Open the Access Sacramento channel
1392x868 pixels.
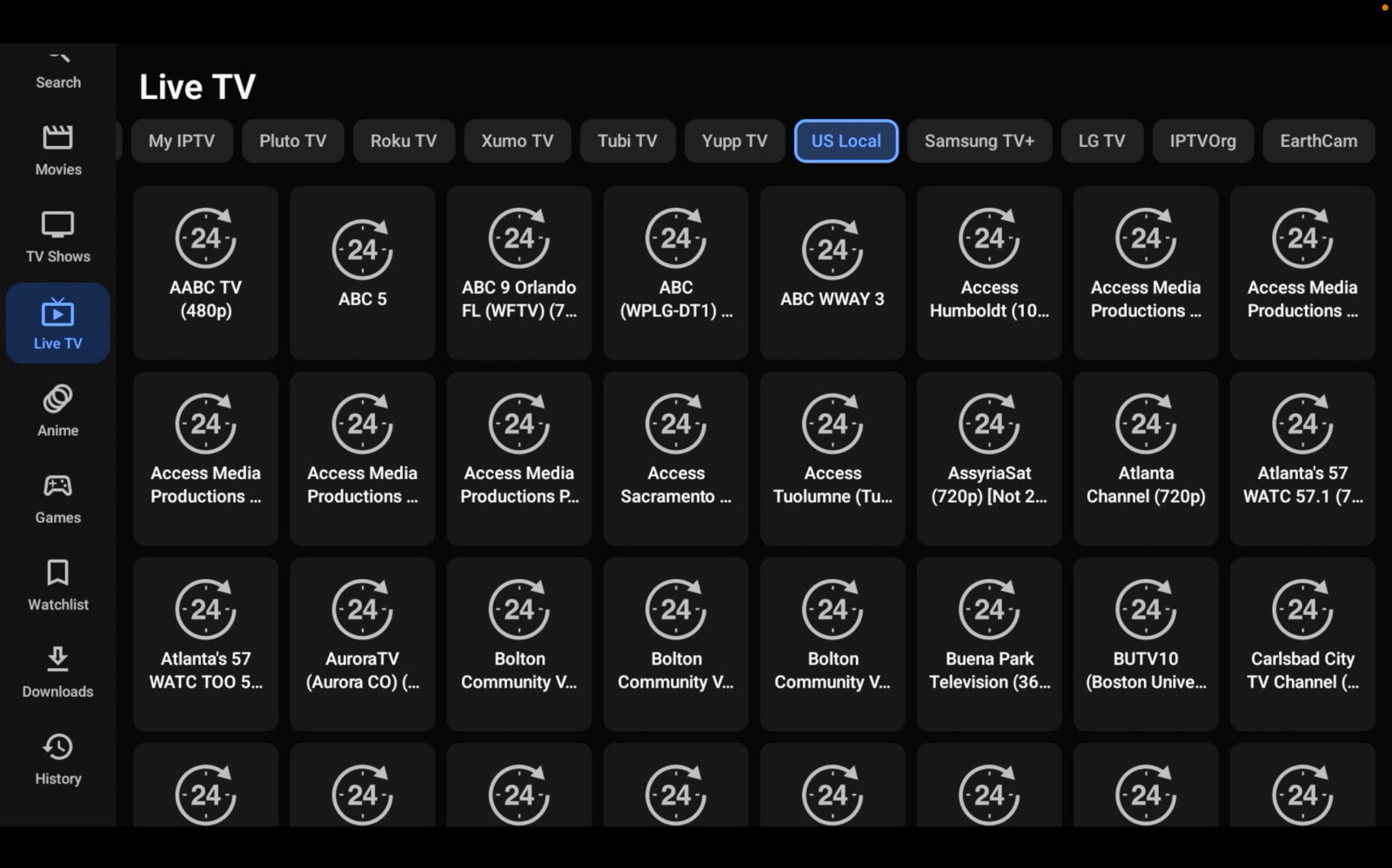point(676,458)
